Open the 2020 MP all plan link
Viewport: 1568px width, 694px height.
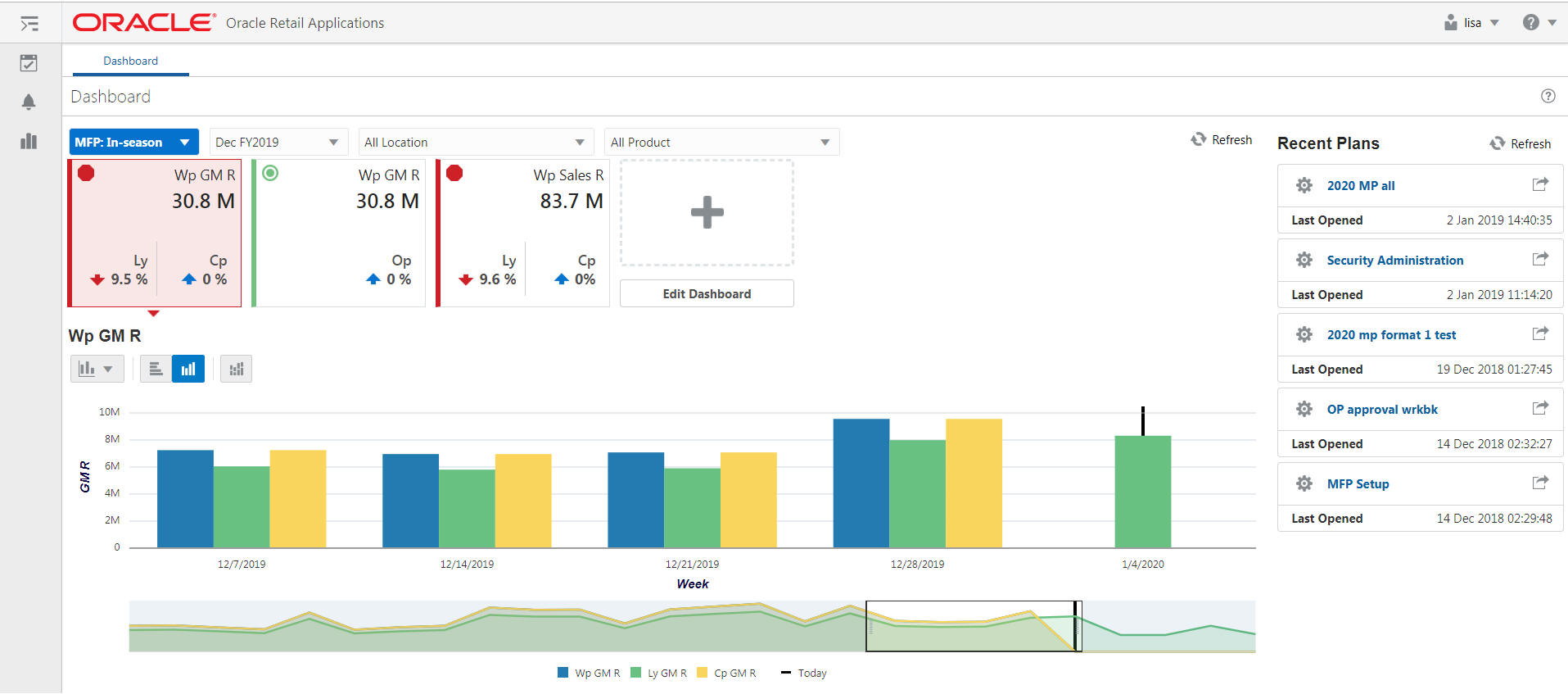point(1361,186)
